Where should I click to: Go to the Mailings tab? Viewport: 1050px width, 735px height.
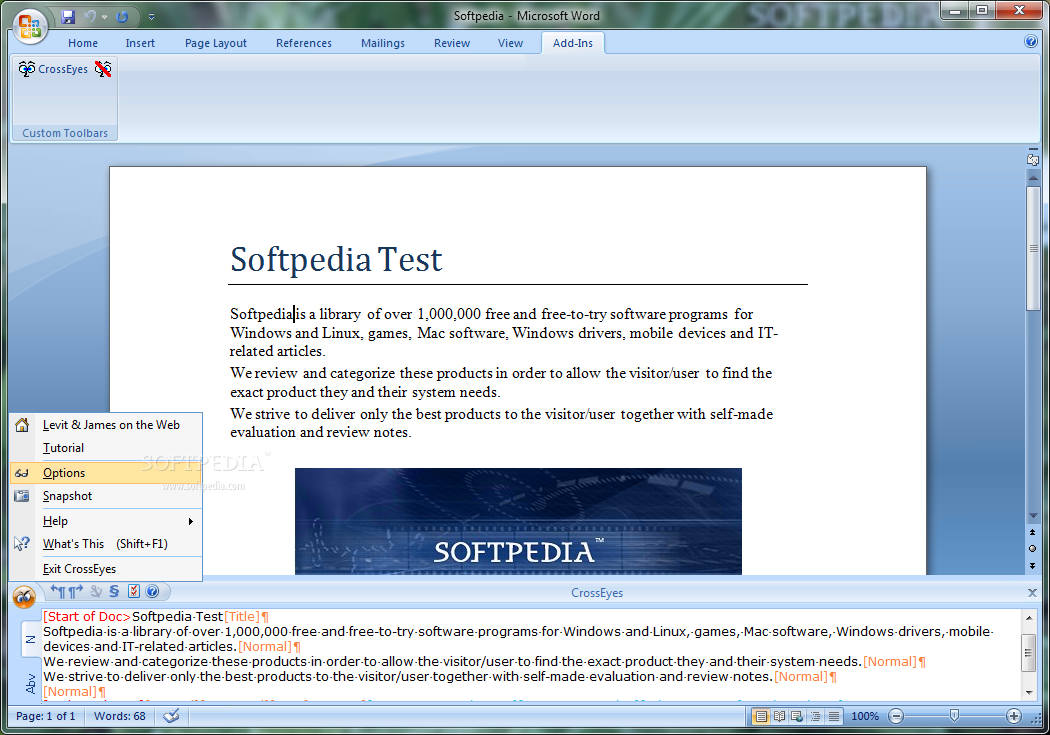coord(382,43)
